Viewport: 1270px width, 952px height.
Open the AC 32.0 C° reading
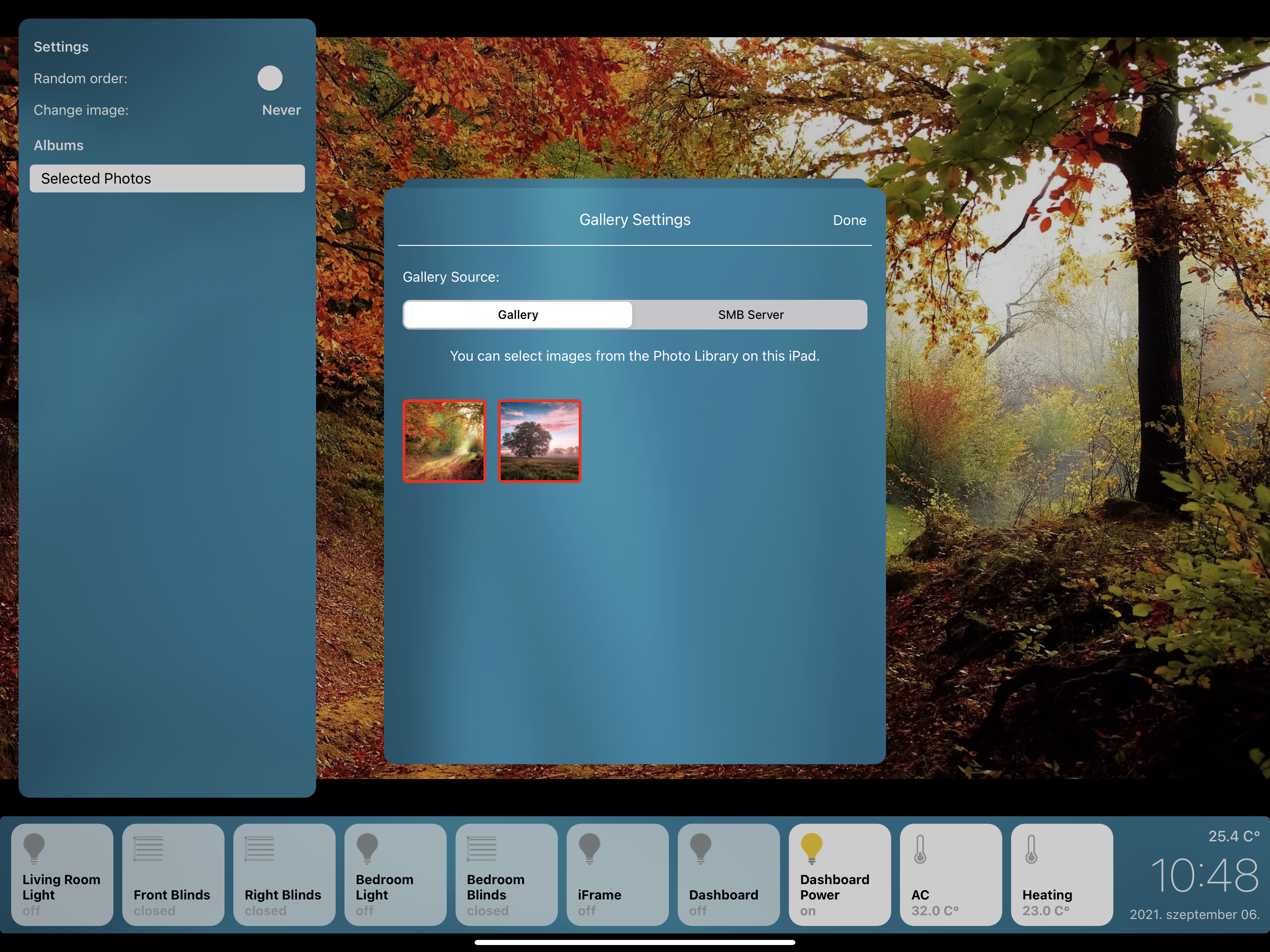click(x=935, y=911)
